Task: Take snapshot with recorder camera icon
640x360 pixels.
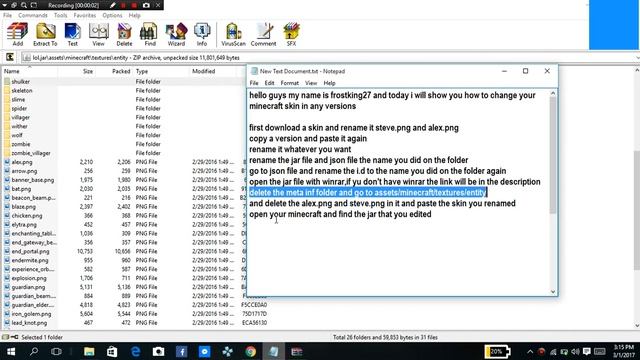Action: point(146,5)
